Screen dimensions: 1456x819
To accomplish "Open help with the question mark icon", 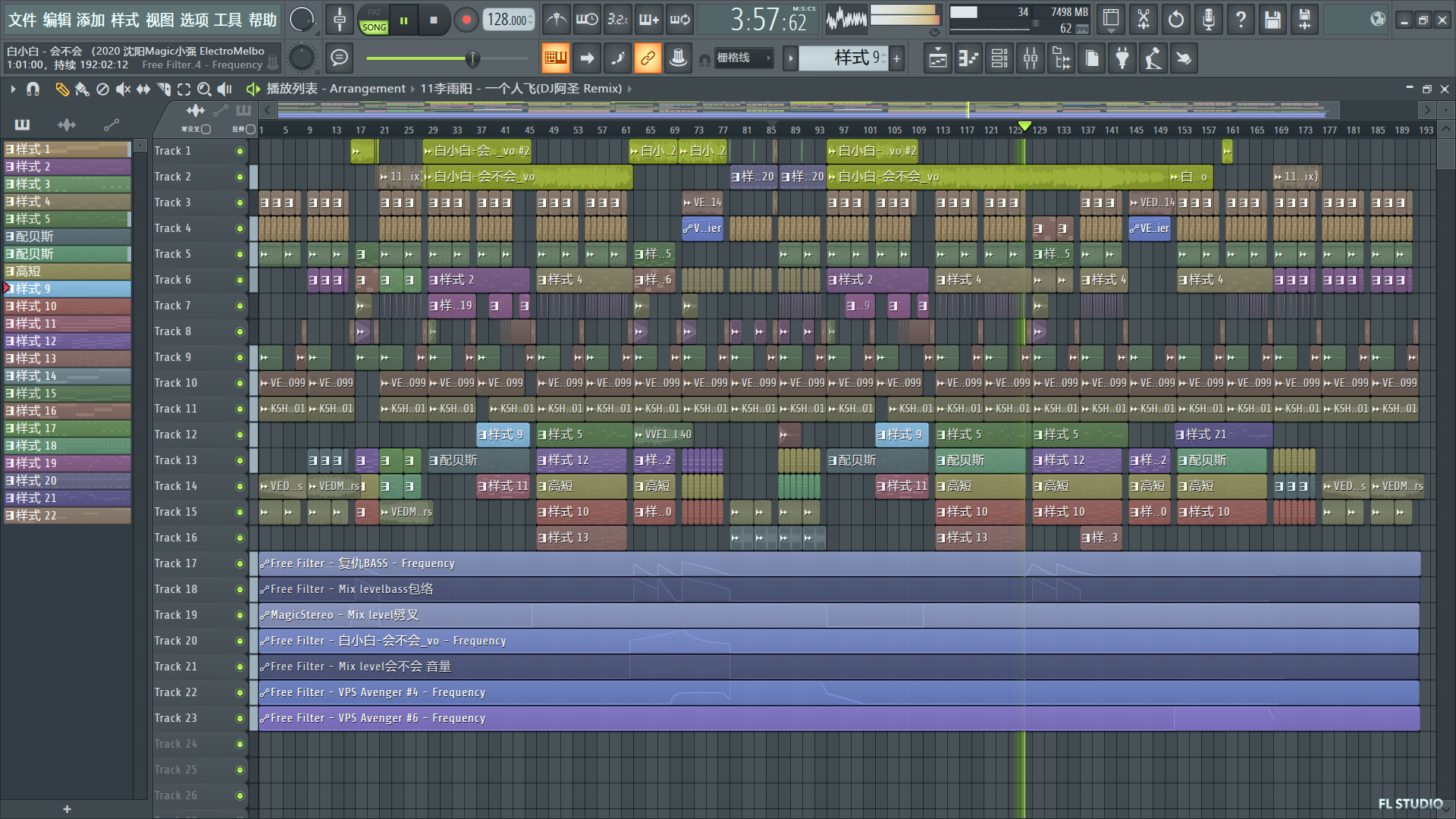I will [x=1241, y=20].
